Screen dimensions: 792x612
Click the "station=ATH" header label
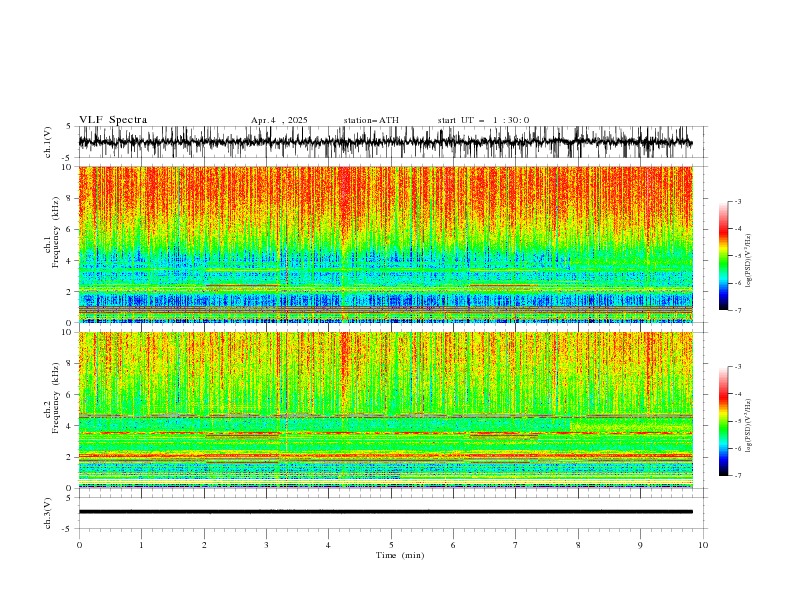371,120
